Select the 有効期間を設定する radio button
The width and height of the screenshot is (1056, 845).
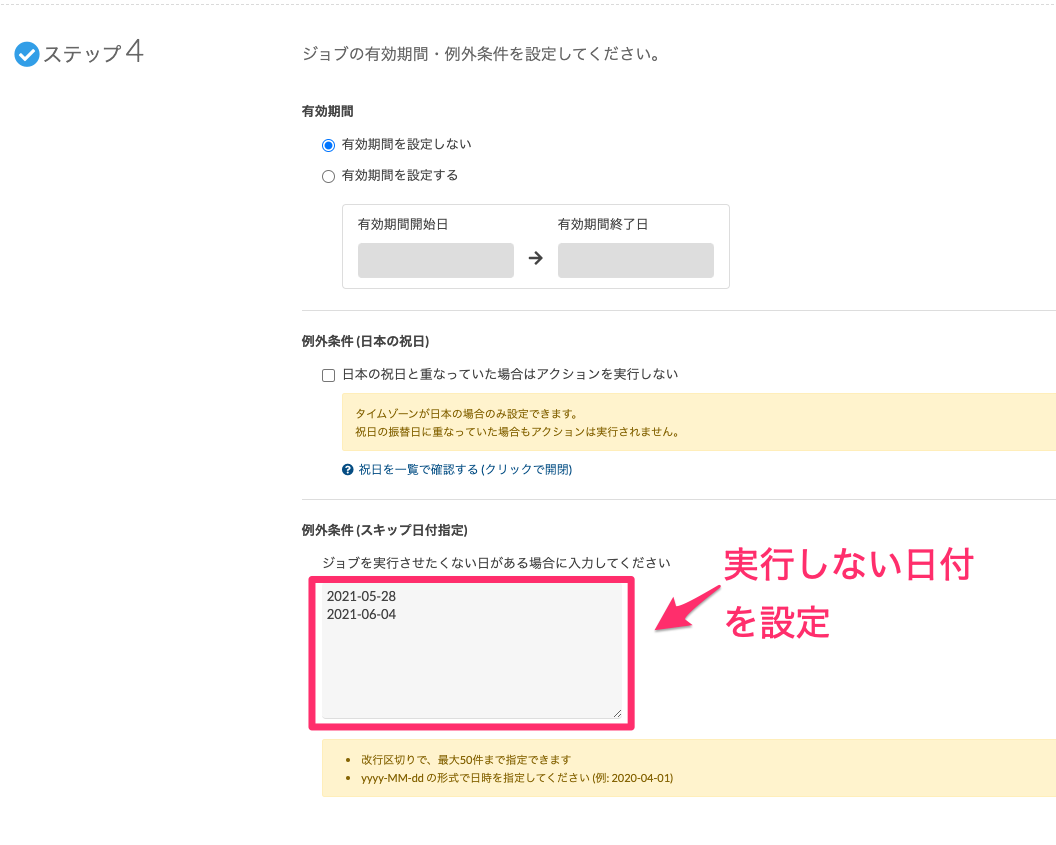328,176
